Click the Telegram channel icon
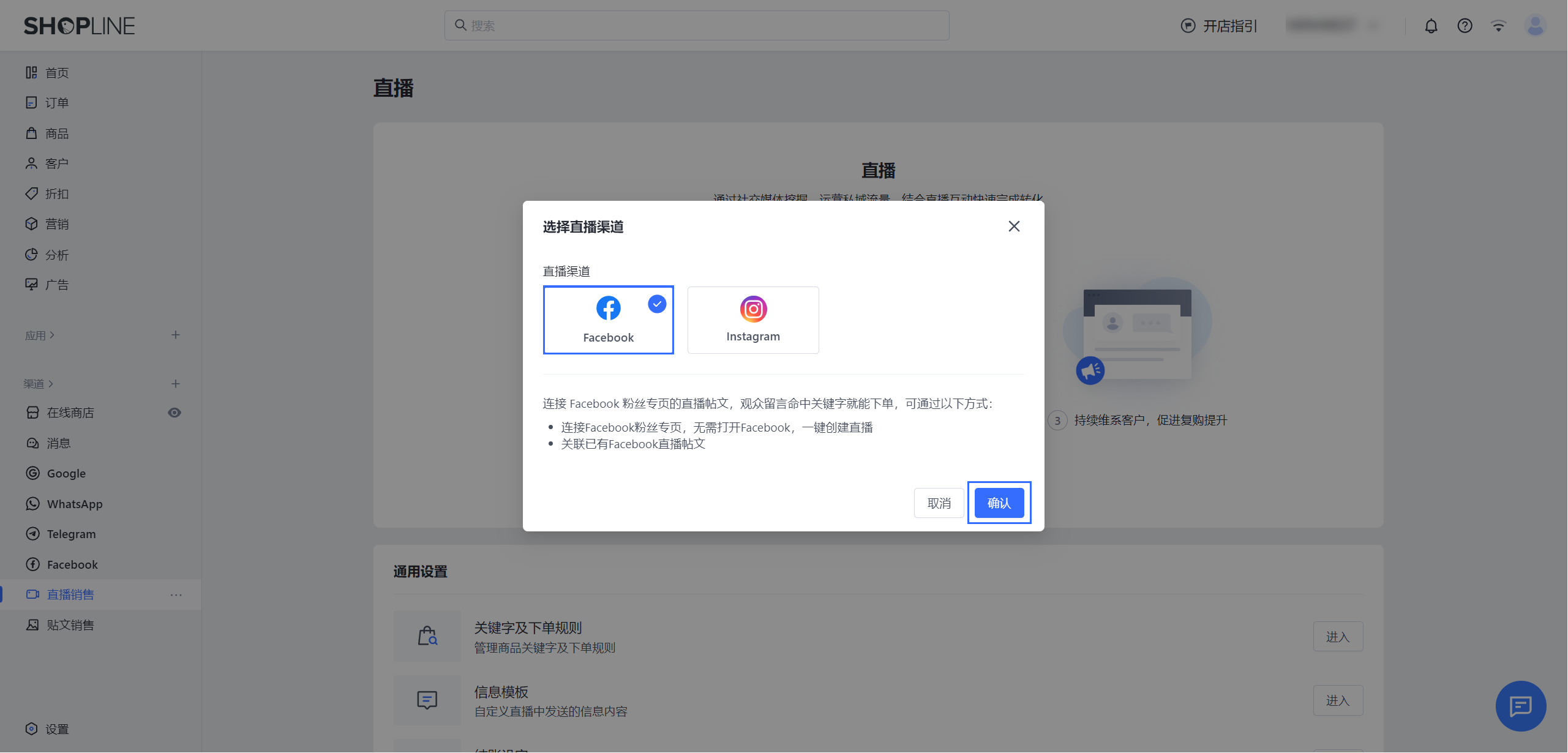Viewport: 1568px width, 753px height. [33, 534]
